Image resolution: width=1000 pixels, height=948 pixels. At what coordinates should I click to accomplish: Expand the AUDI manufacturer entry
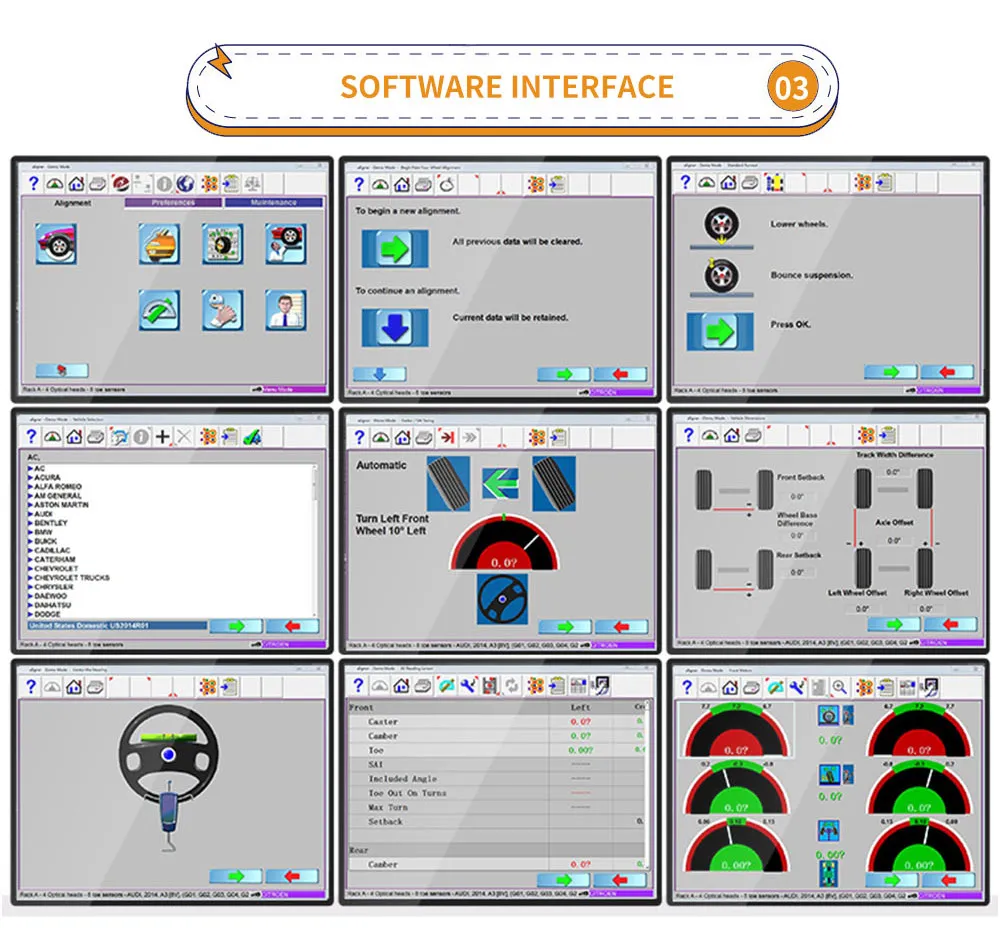tap(42, 514)
